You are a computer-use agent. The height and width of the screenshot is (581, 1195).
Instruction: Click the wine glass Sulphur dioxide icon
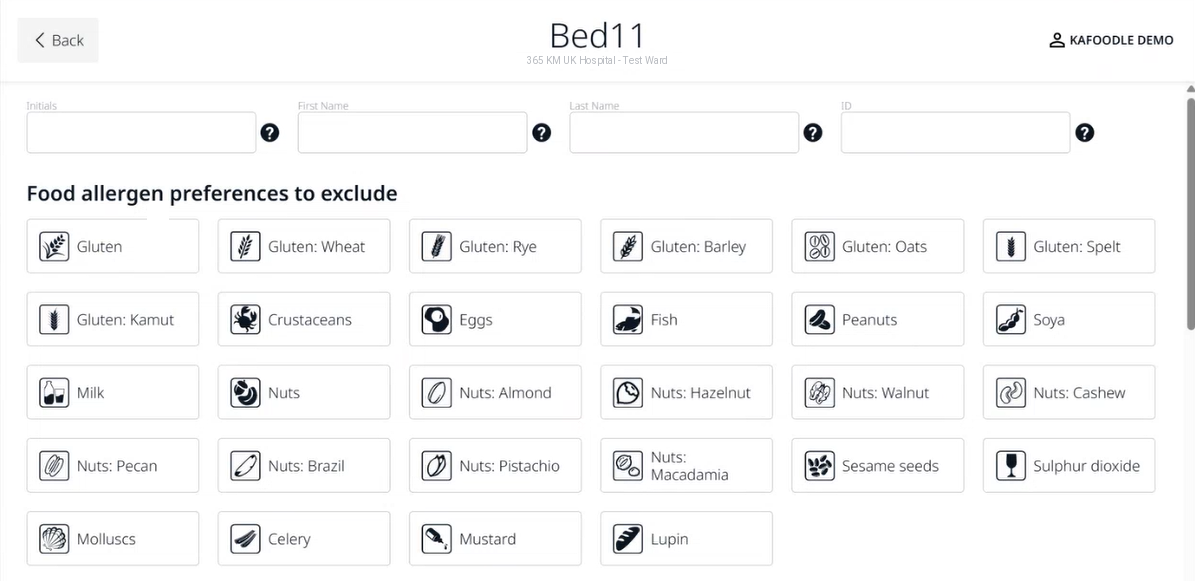pyautogui.click(x=1011, y=466)
